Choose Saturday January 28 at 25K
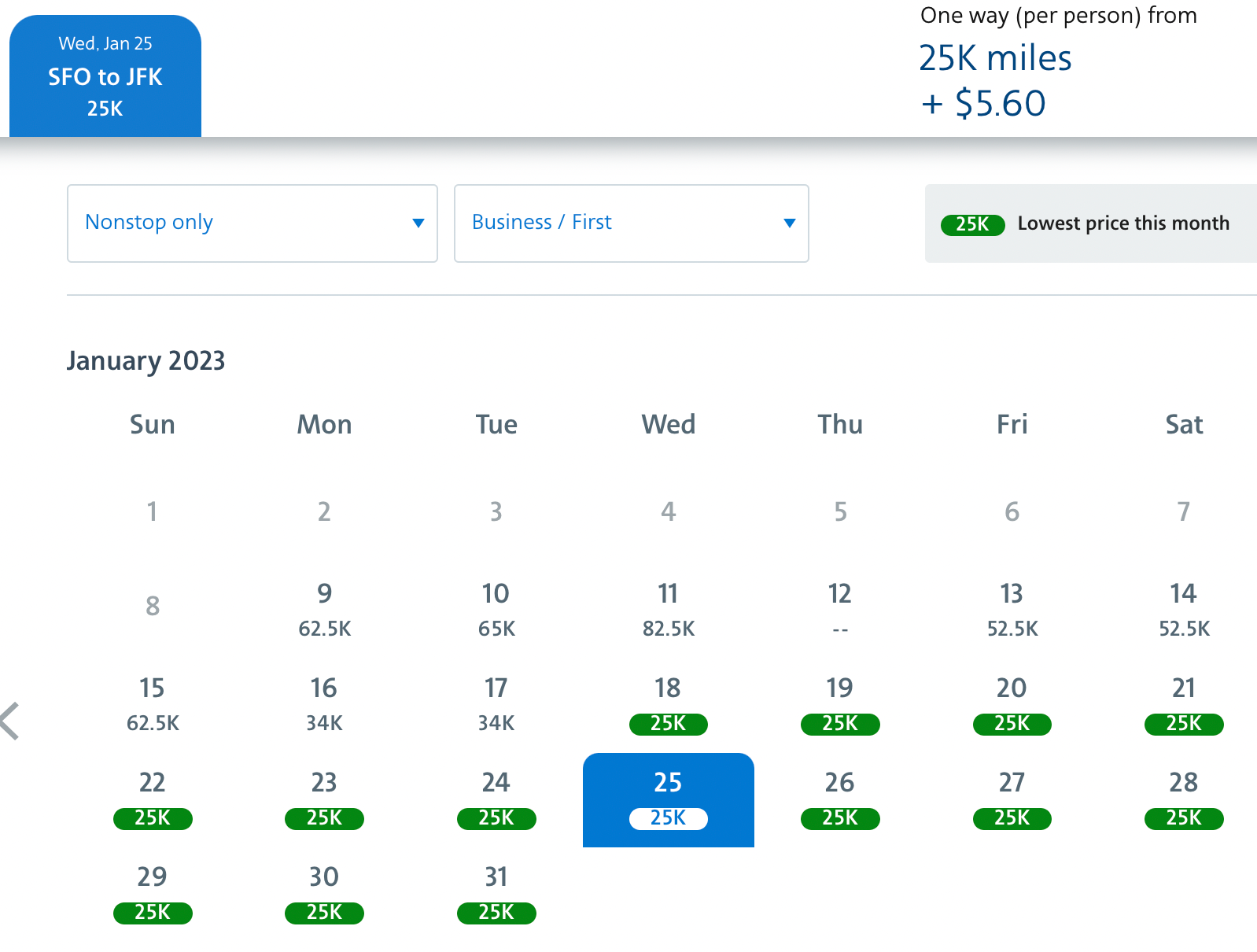 pos(1184,799)
